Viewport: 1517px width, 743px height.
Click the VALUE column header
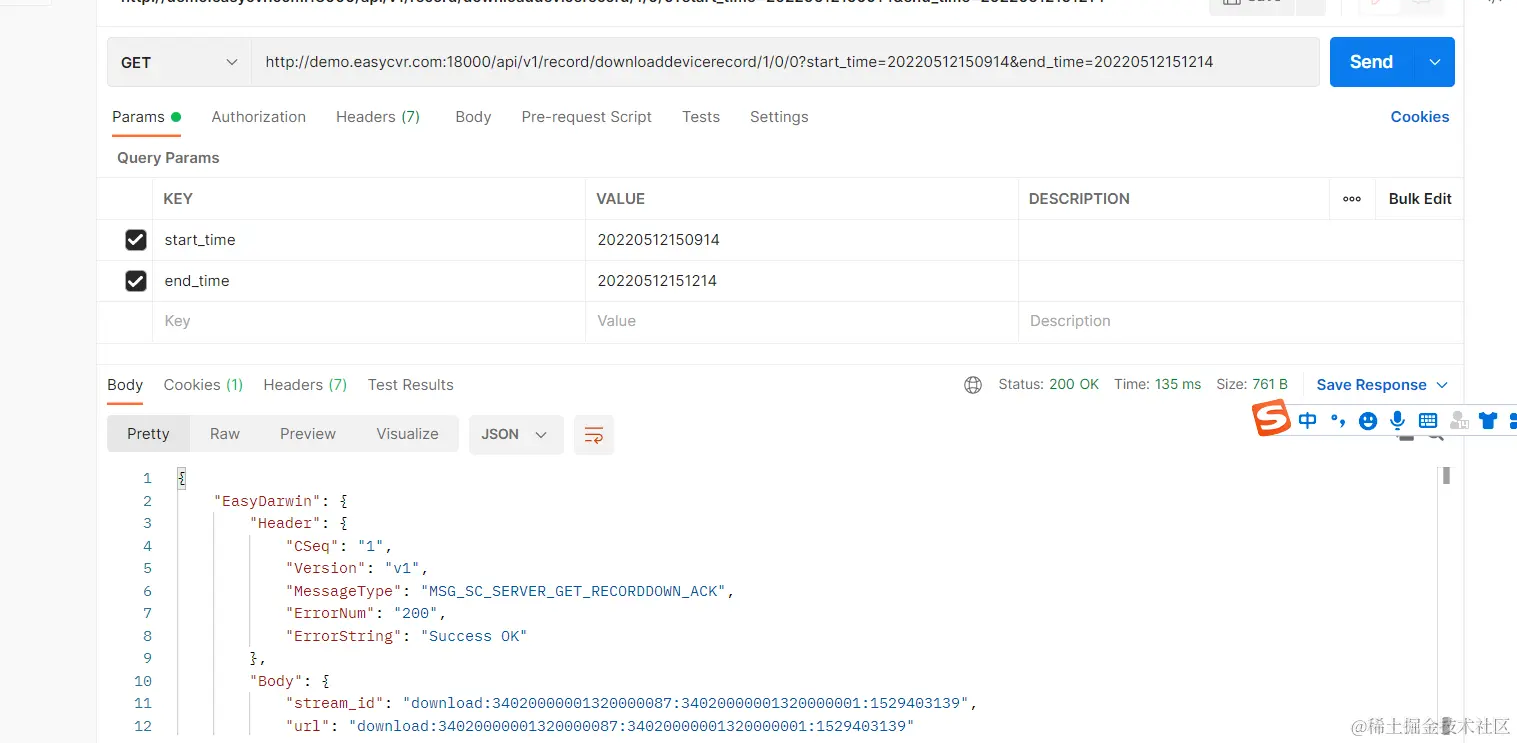[620, 199]
